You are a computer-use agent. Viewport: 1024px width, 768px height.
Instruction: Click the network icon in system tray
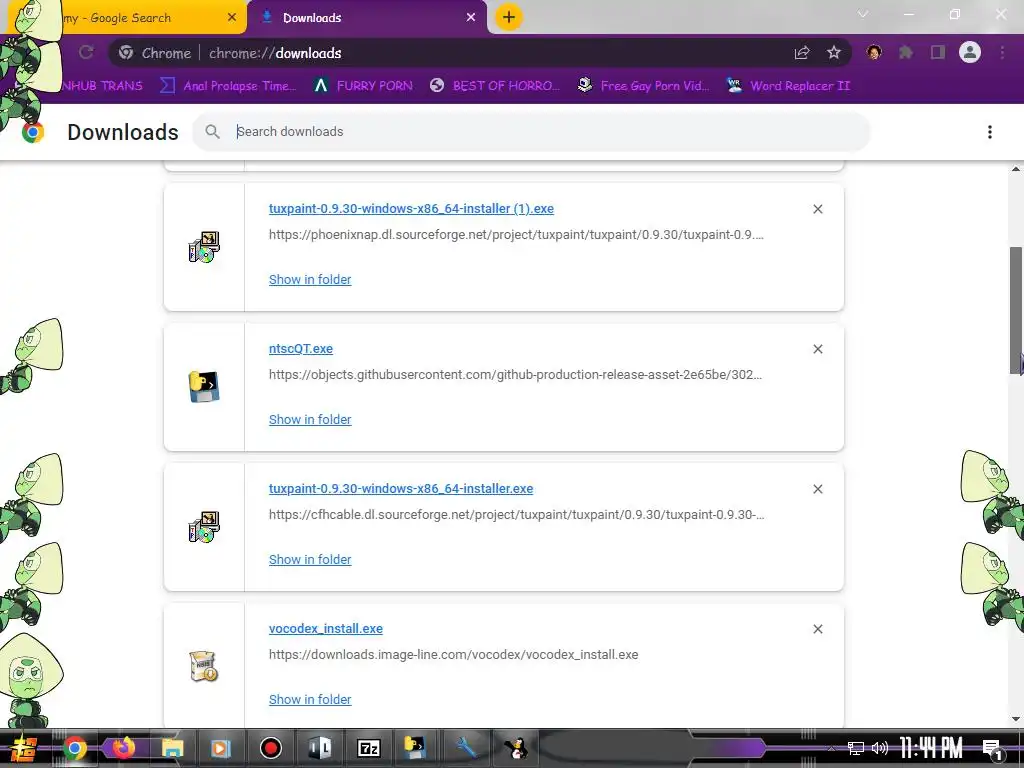[856, 748]
